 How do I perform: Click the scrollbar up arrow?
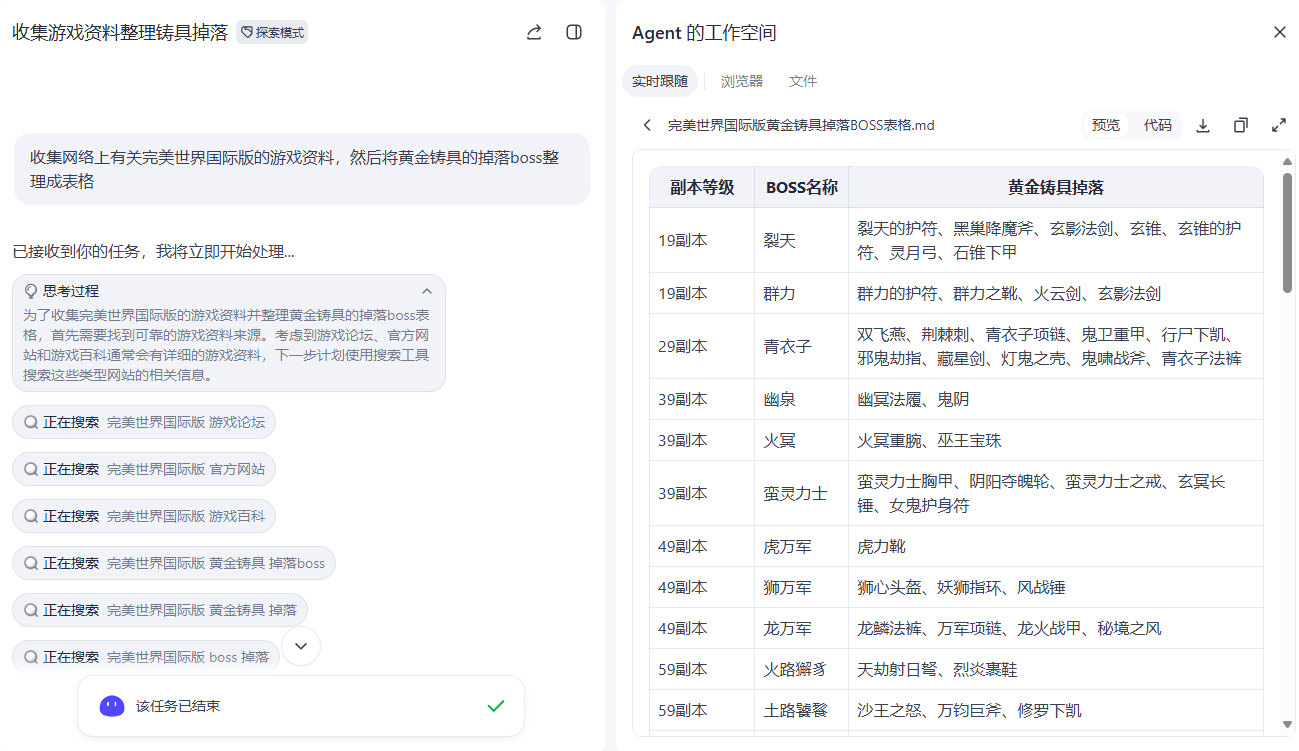[x=1287, y=161]
